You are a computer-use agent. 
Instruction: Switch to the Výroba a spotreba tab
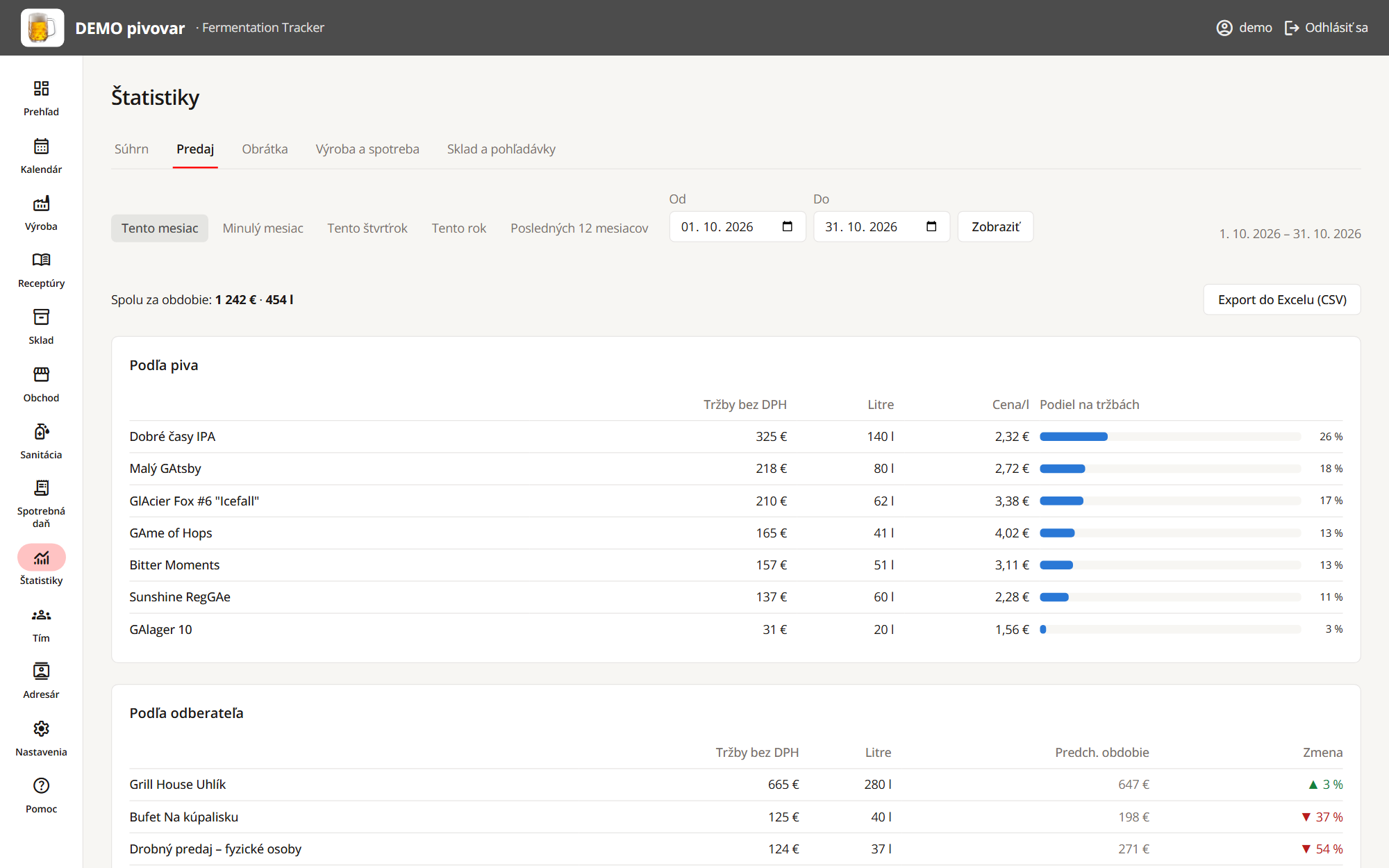point(367,149)
